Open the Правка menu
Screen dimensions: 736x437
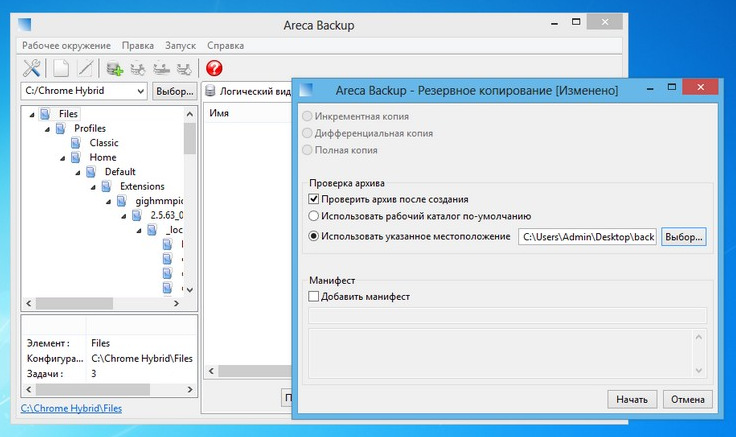[x=138, y=46]
